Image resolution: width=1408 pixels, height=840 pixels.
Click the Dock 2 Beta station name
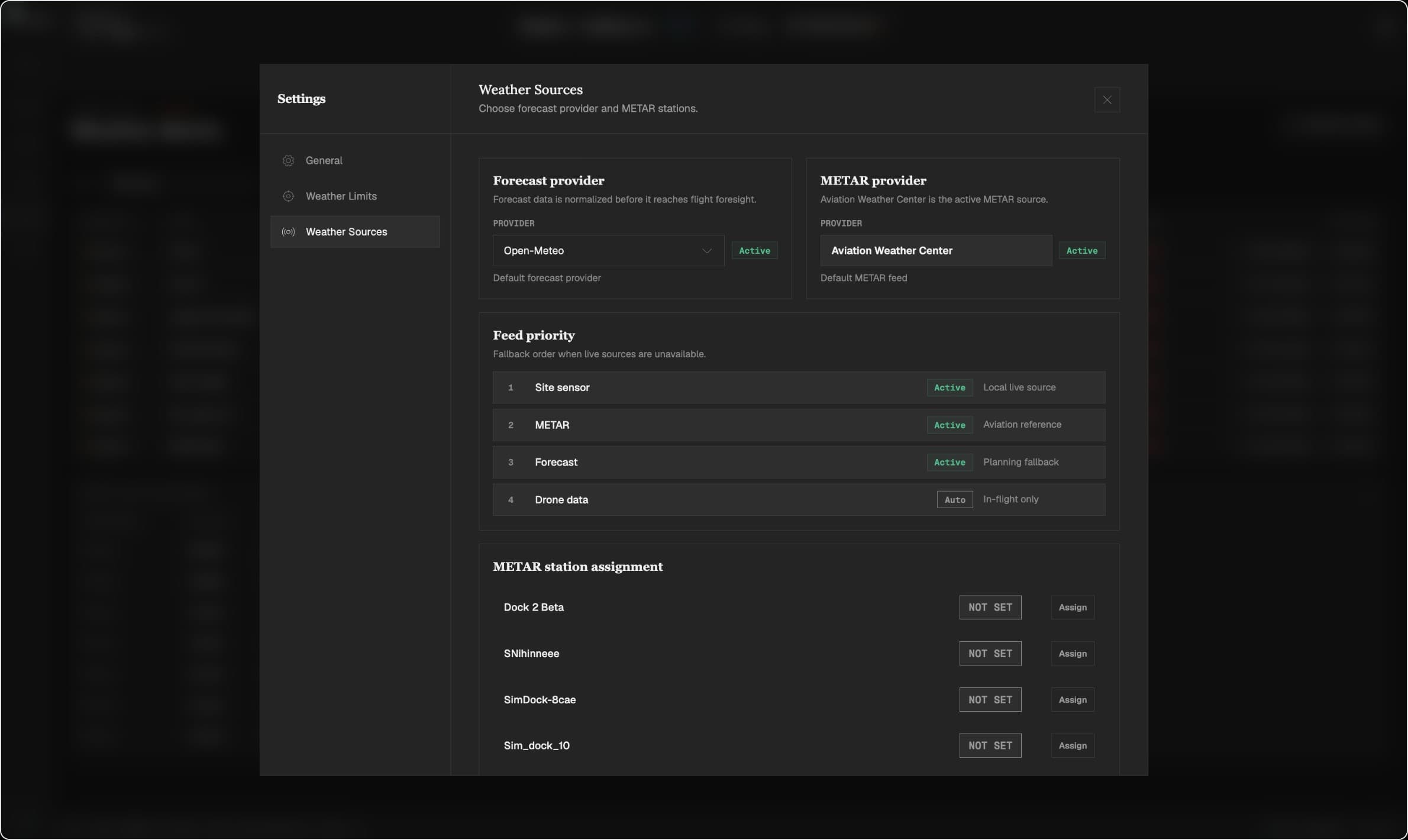point(534,608)
